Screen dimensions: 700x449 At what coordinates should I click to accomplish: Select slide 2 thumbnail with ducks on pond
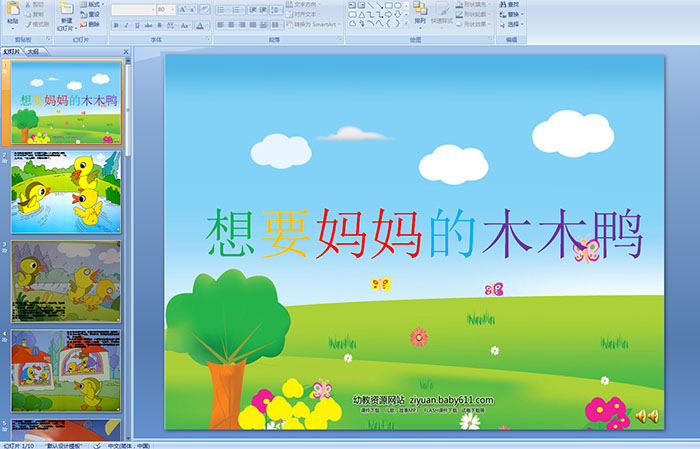tap(66, 192)
